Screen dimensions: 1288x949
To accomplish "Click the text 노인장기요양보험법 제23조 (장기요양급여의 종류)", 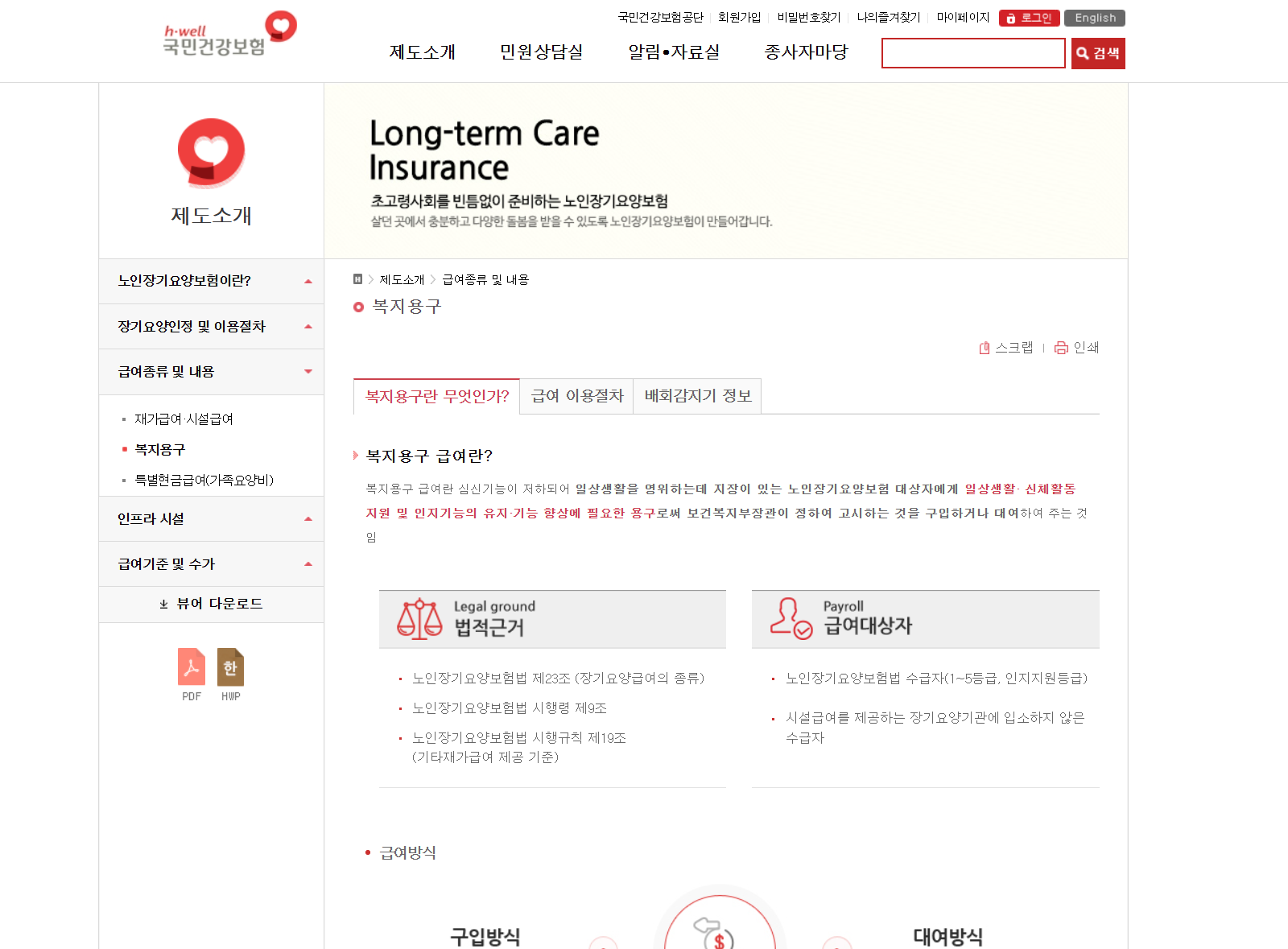I will click(x=558, y=679).
